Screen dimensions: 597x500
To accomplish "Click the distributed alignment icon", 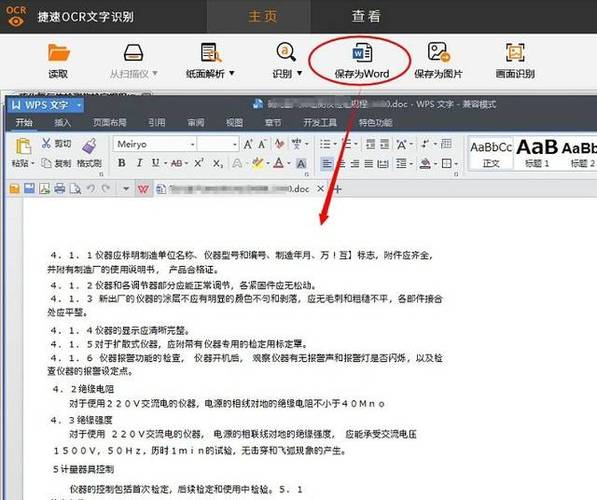I will coord(383,164).
